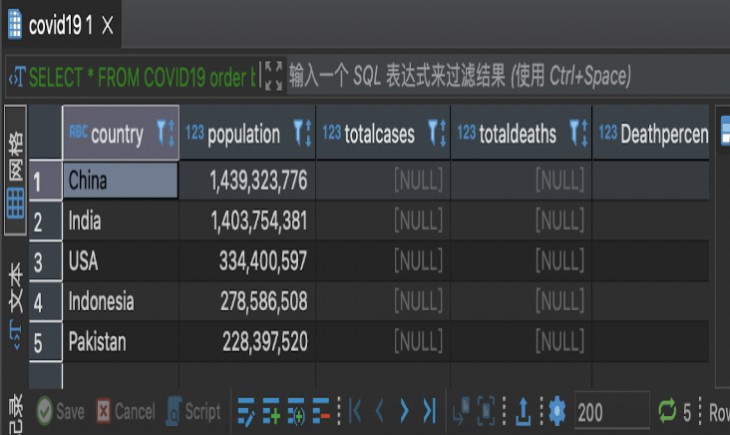Select the Pakistan cell

pyautogui.click(x=121, y=342)
